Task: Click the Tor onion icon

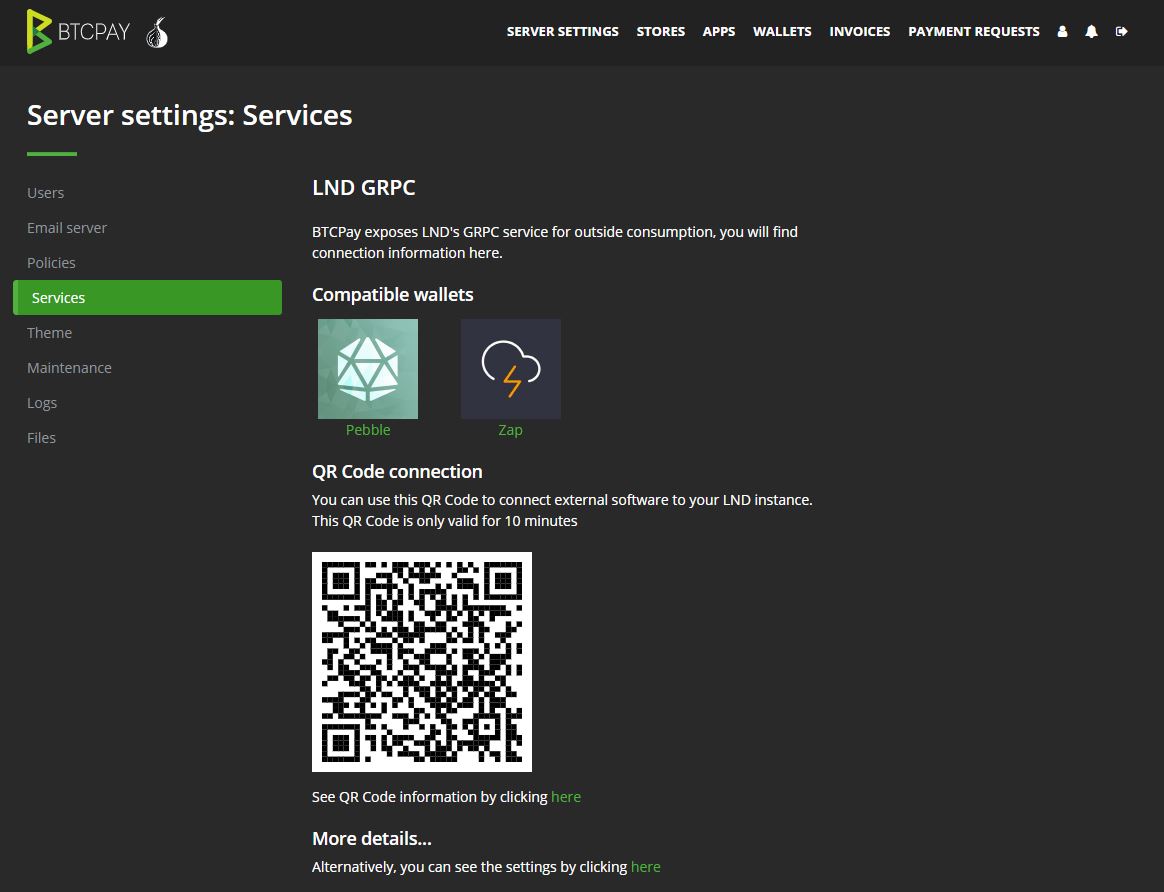Action: click(x=157, y=33)
